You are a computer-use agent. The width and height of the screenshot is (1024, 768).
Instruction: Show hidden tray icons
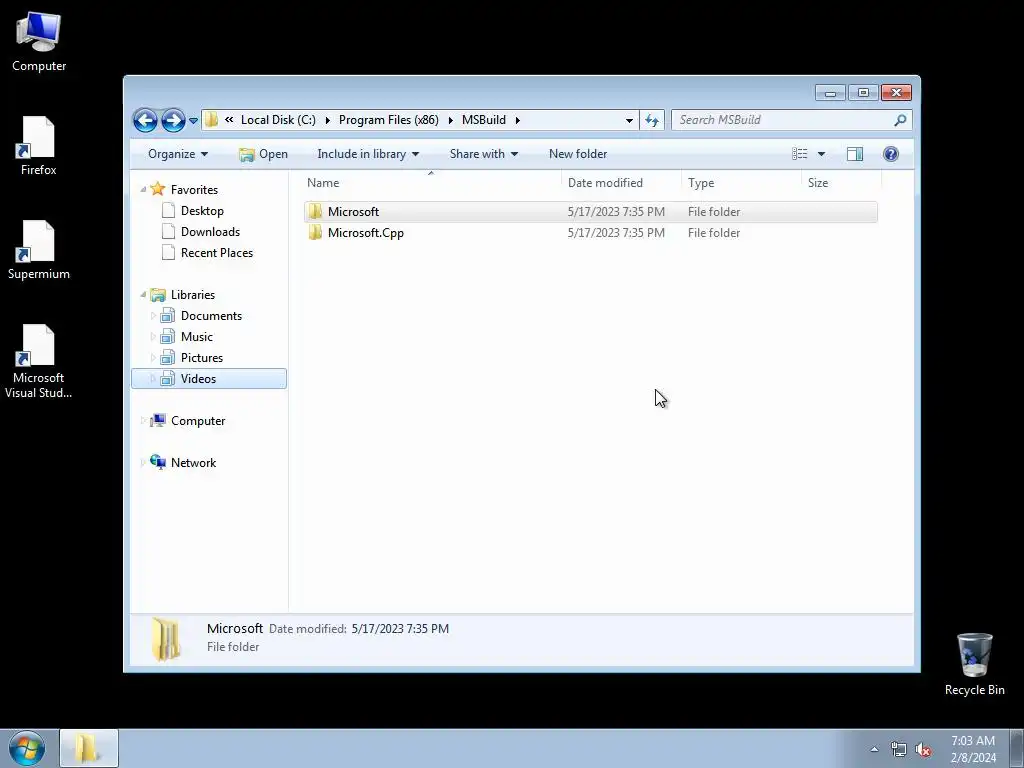[874, 749]
